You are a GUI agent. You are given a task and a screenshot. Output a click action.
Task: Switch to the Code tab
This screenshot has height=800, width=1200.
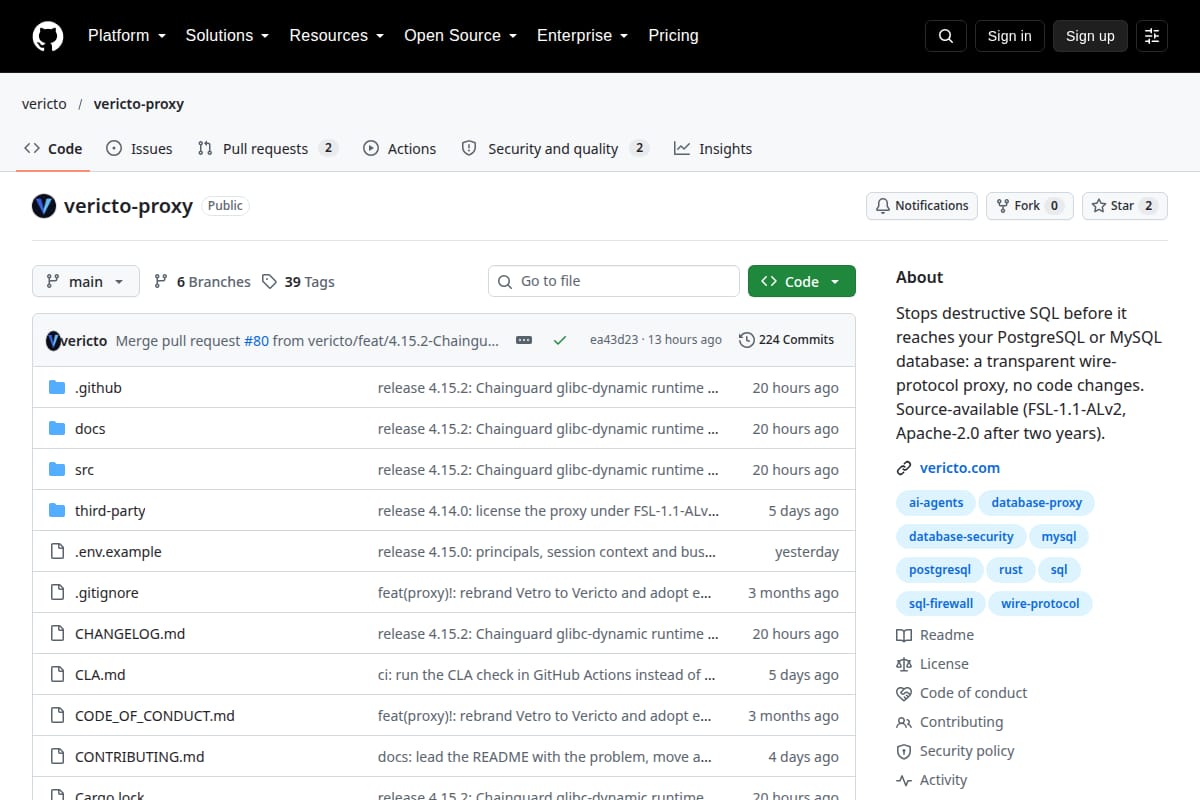(x=54, y=149)
